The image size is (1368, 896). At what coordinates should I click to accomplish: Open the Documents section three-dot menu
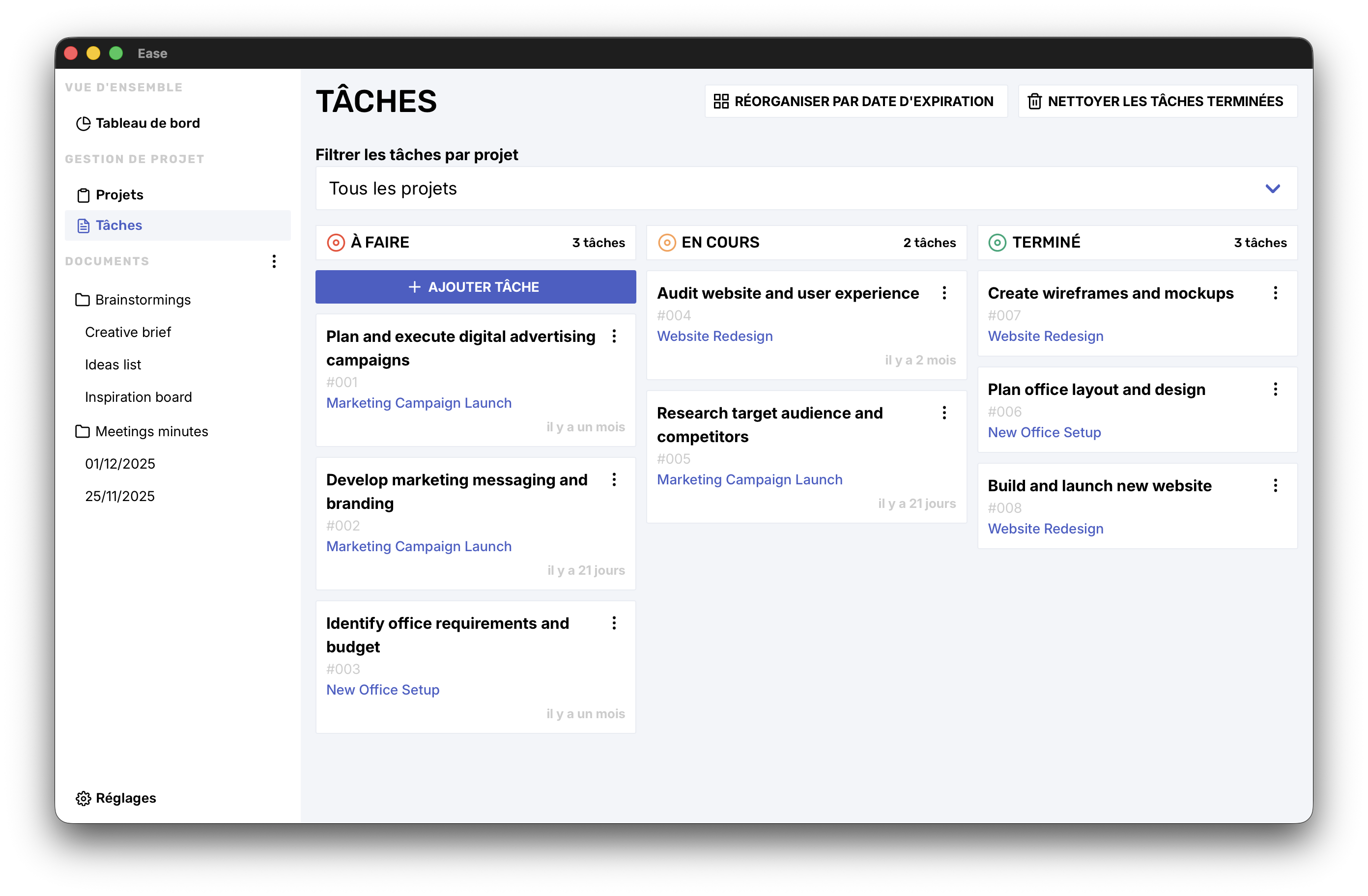pyautogui.click(x=274, y=261)
